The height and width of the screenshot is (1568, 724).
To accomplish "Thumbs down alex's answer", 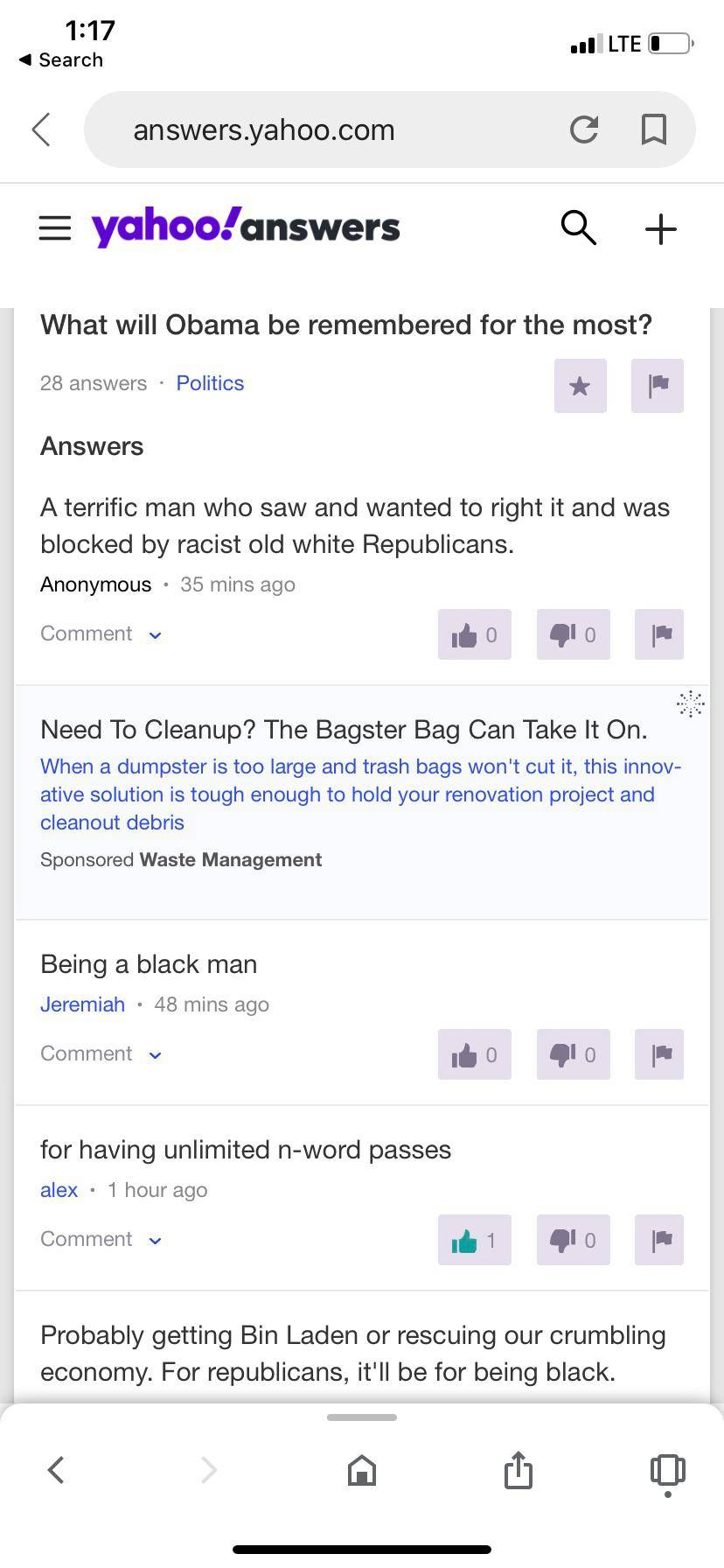I will (573, 1240).
